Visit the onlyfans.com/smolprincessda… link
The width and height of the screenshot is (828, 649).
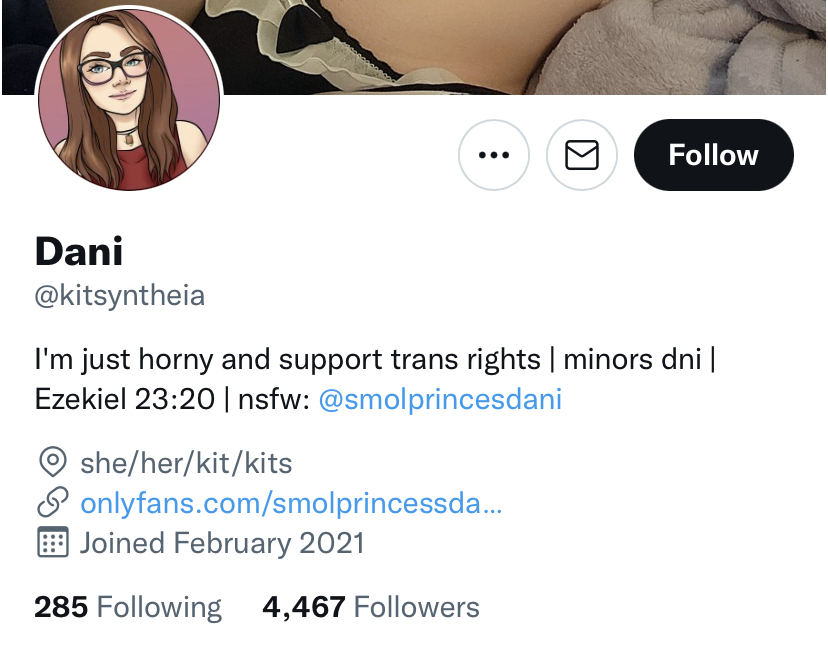(291, 503)
